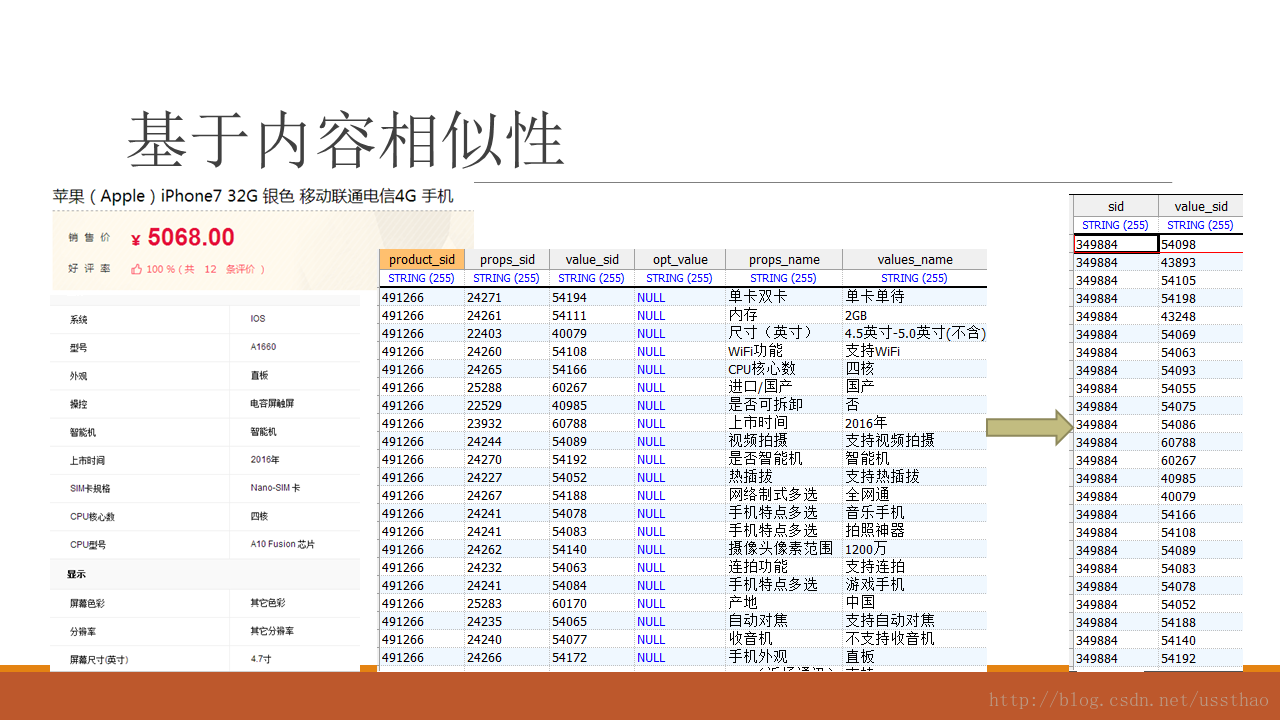The width and height of the screenshot is (1280, 720).
Task: Select the A10 Fusion 芯片 value
Action: click(x=282, y=544)
